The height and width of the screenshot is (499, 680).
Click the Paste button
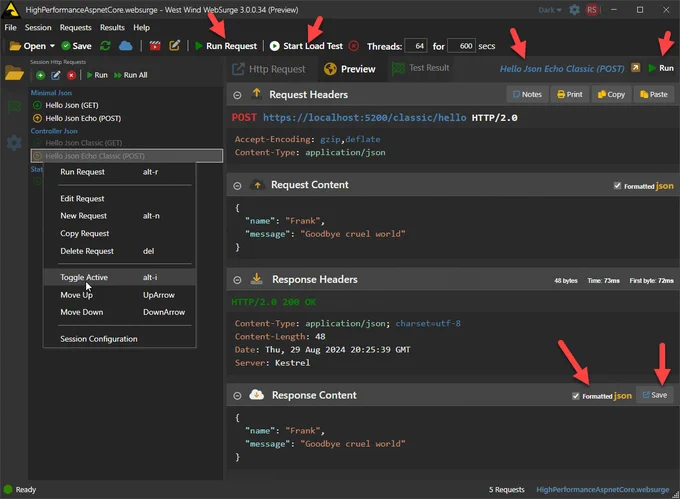coord(654,94)
